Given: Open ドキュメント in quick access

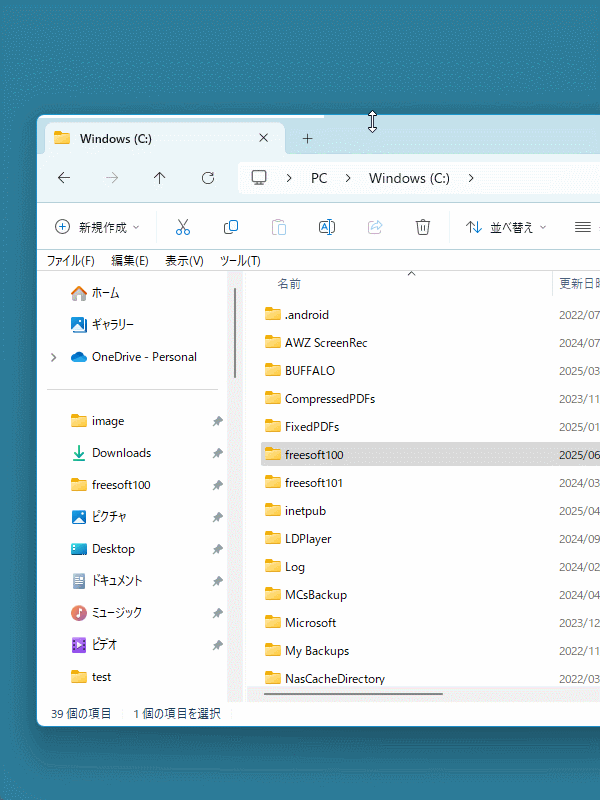Looking at the screenshot, I should pyautogui.click(x=107, y=581).
